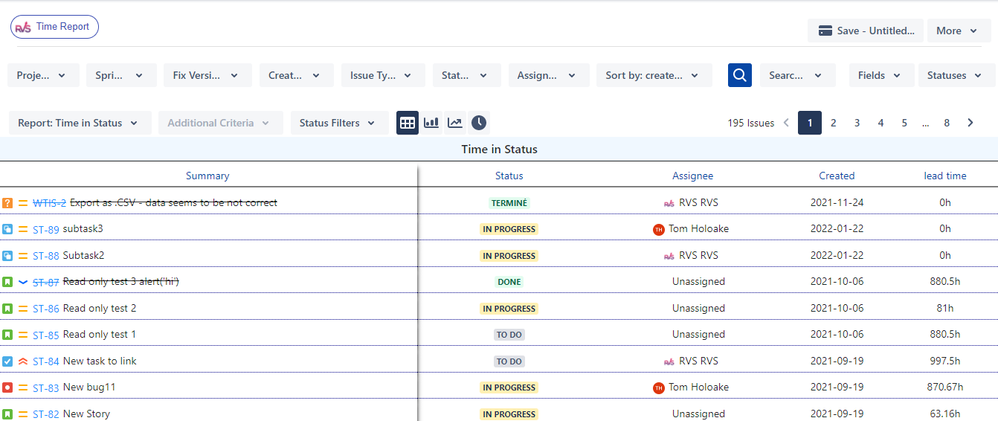998x421 pixels.
Task: Click Tom Holoake avatar on ST-83 row
Action: pyautogui.click(x=659, y=387)
